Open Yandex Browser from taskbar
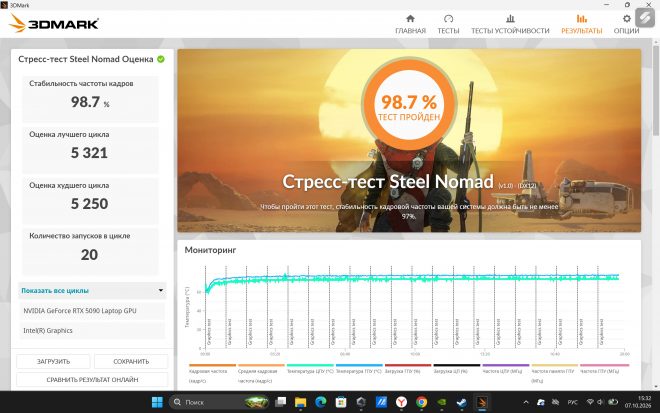 click(x=402, y=402)
